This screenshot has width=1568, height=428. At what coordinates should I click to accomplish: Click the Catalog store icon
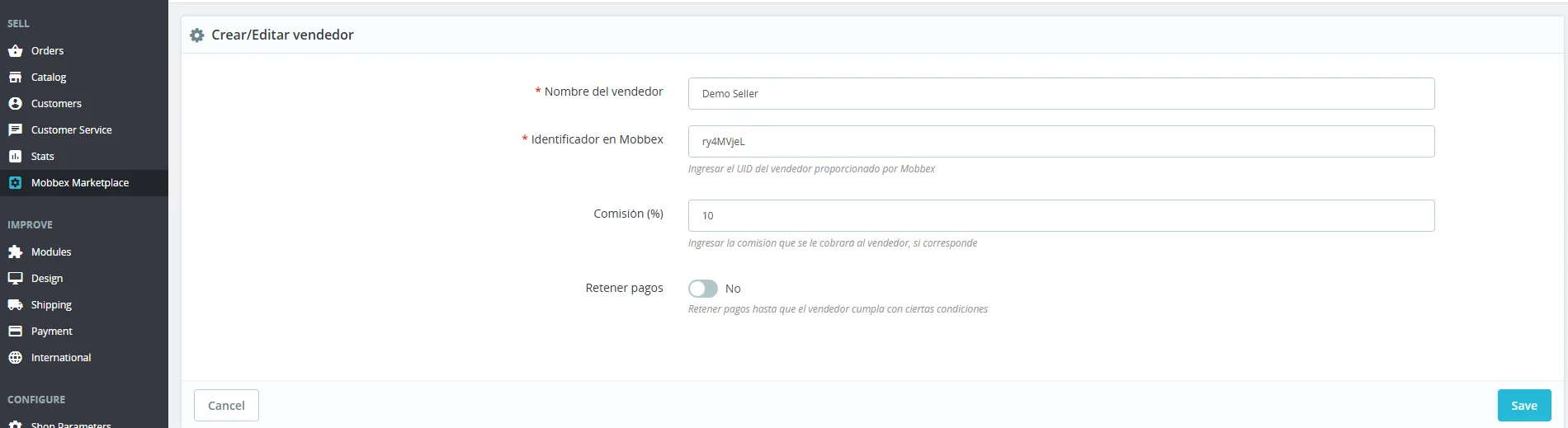(x=15, y=78)
